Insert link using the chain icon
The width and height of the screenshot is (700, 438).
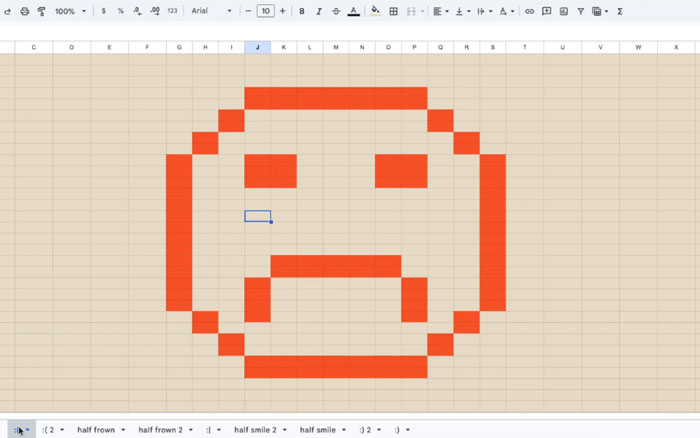529,12
